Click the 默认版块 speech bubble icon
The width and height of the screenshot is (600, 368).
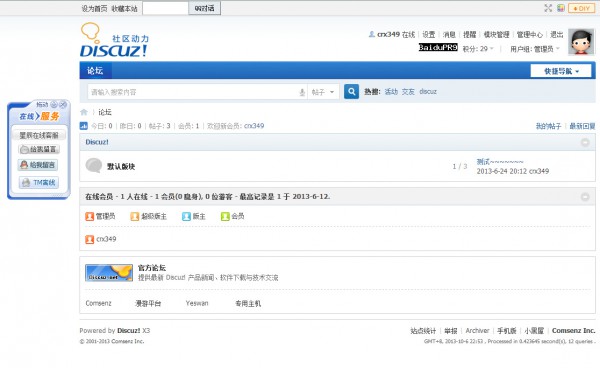coord(93,166)
